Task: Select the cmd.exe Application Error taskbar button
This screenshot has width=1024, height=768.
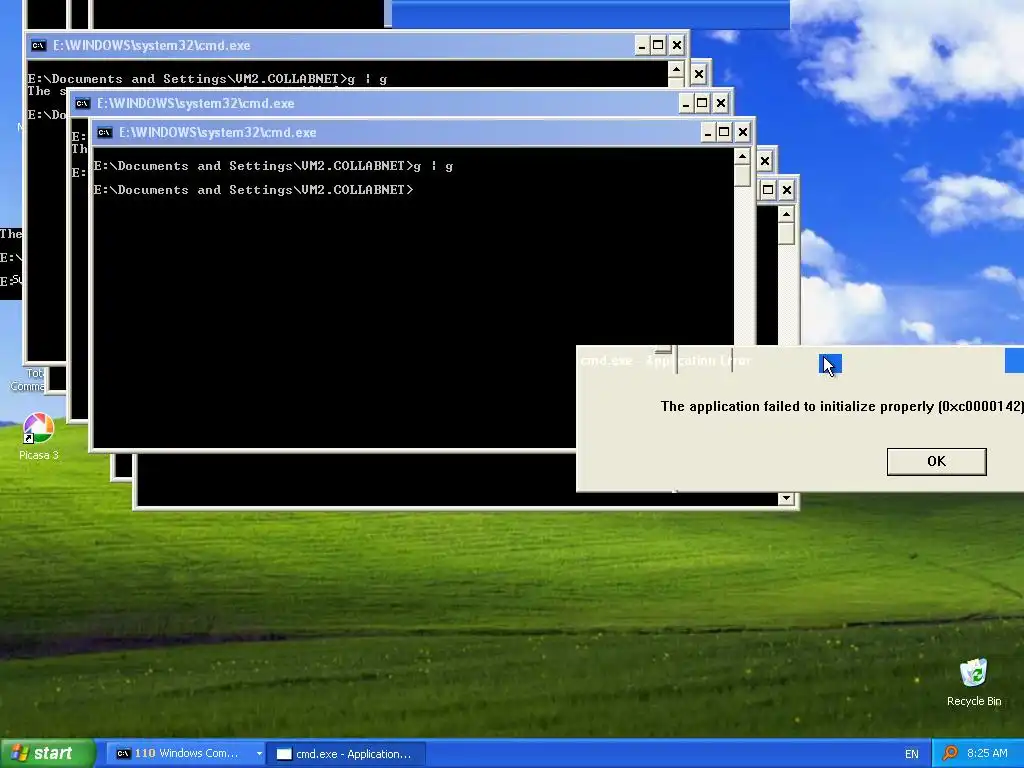Action: [x=347, y=754]
